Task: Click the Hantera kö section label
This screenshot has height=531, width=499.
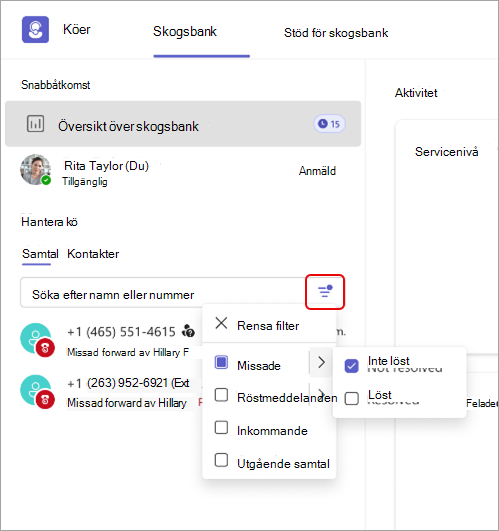Action: [x=49, y=222]
